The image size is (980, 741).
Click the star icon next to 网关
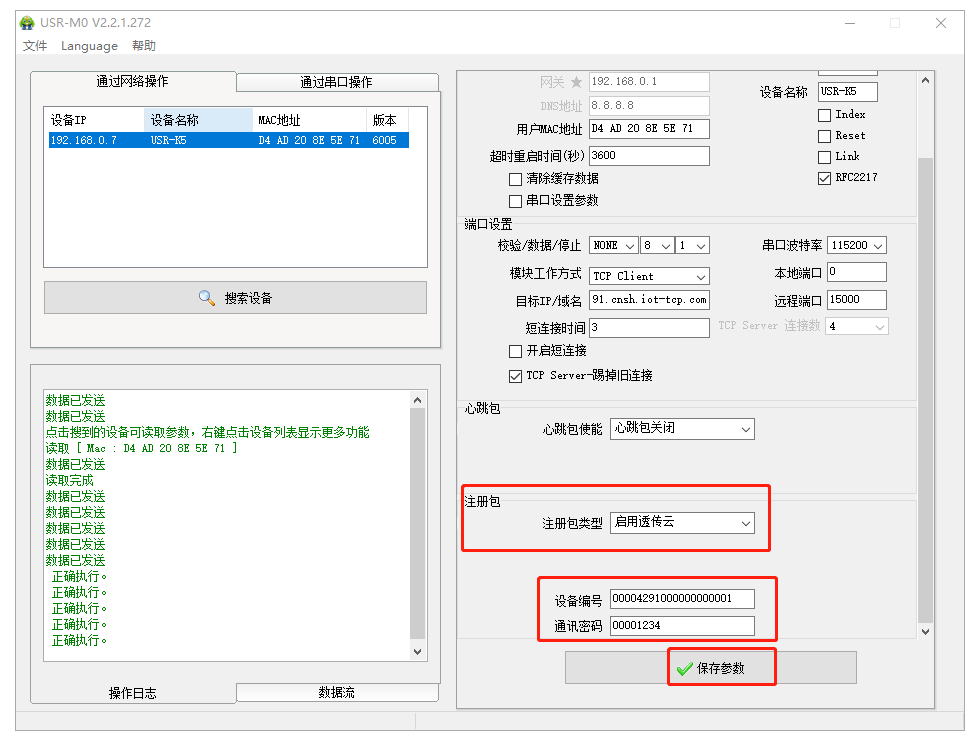[576, 82]
